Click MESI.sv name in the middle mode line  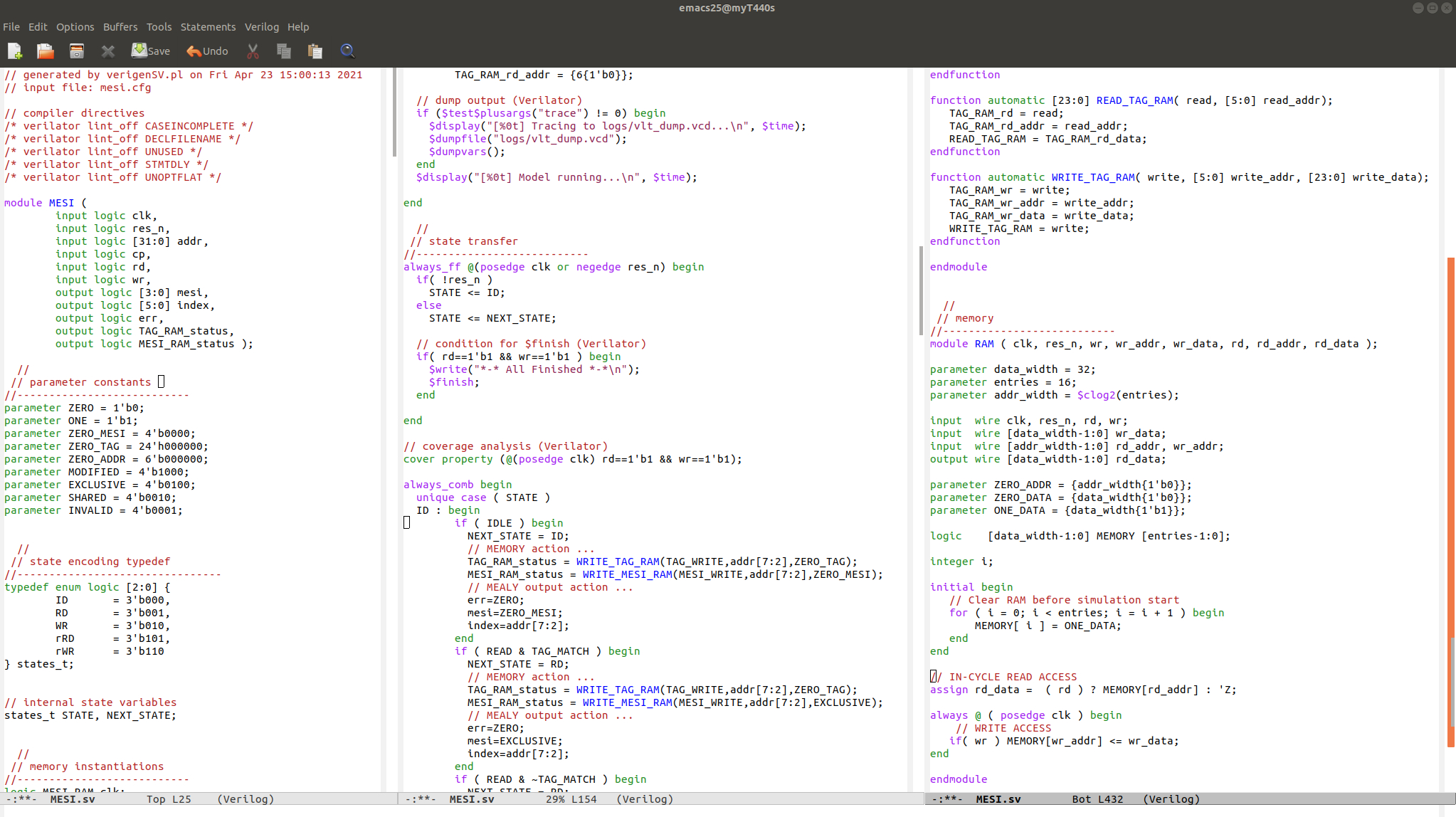coord(472,799)
